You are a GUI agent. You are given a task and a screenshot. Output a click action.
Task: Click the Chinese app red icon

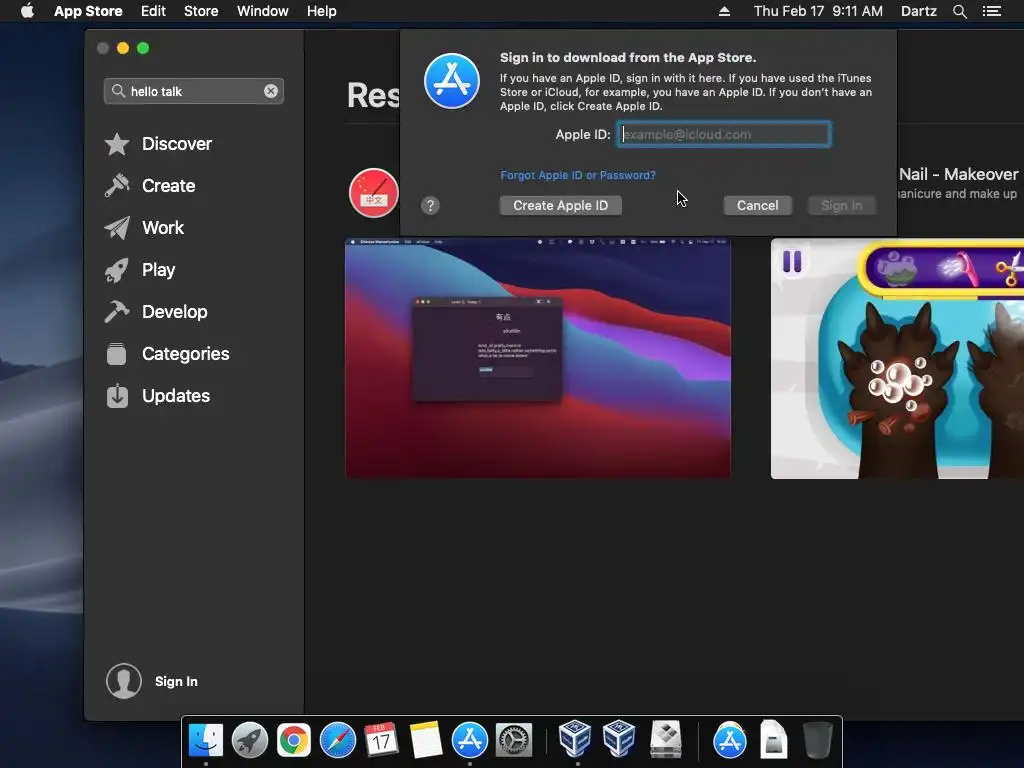[374, 193]
